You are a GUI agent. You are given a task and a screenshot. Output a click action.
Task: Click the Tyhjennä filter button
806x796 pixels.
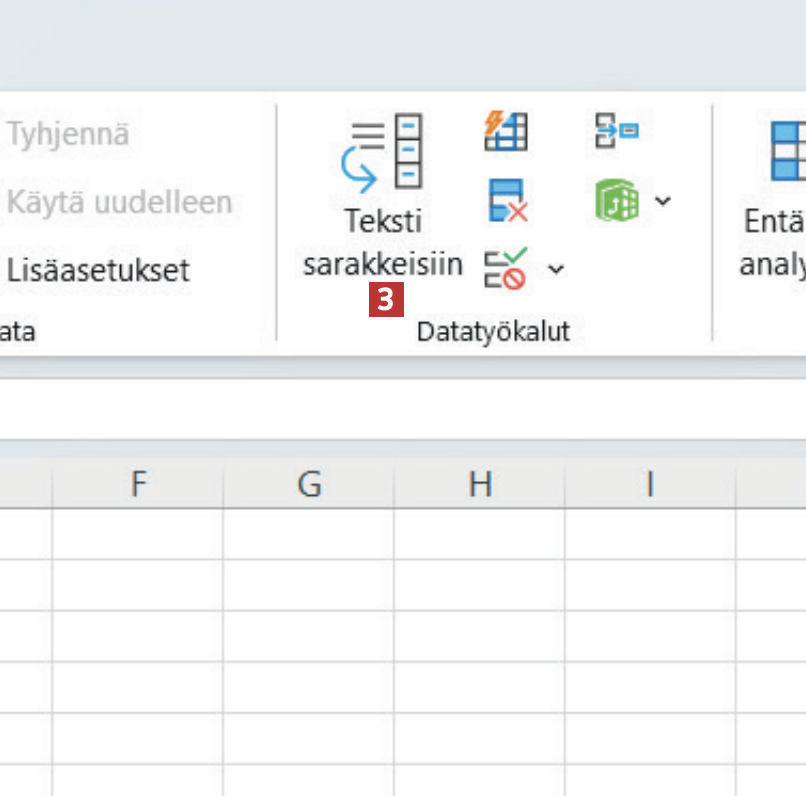pos(67,134)
